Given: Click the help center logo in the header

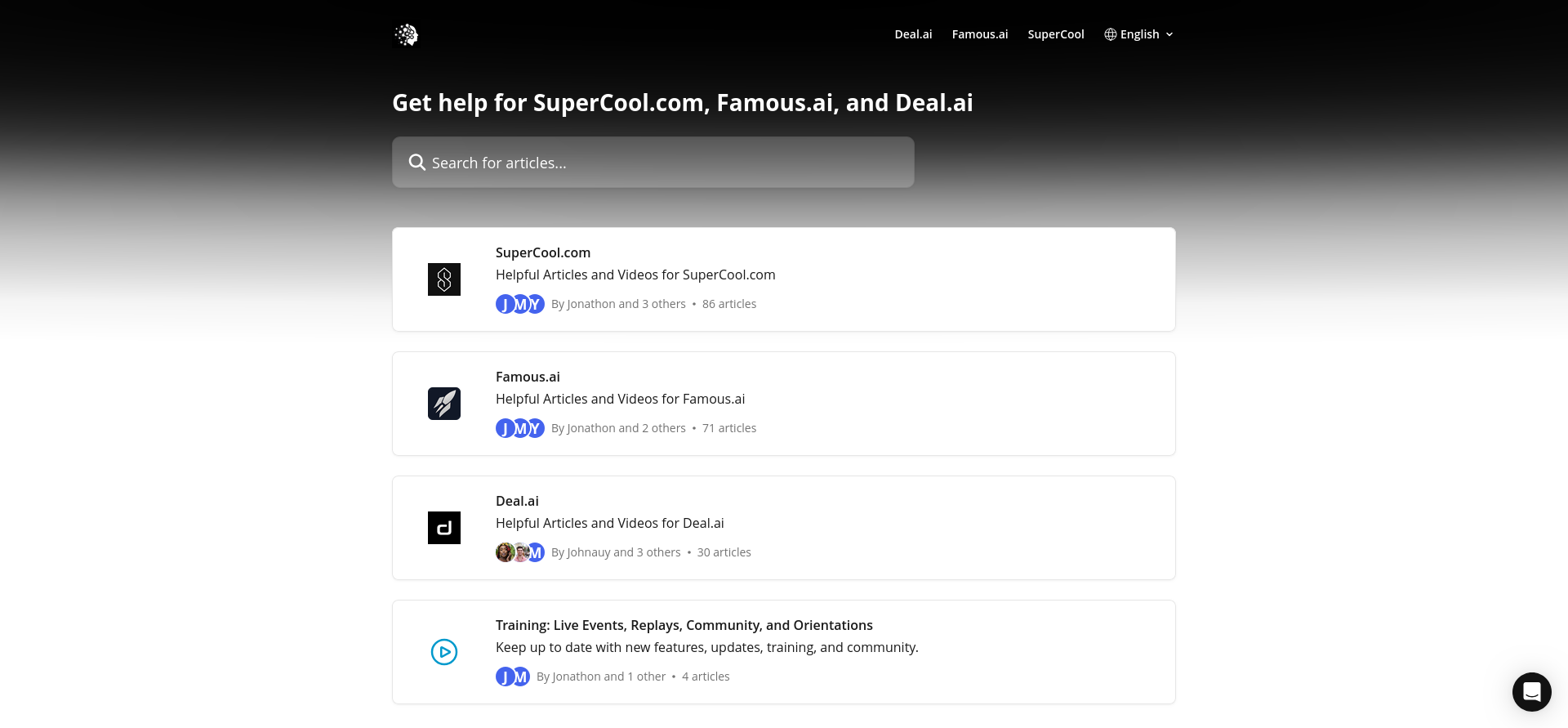Looking at the screenshot, I should point(406,34).
